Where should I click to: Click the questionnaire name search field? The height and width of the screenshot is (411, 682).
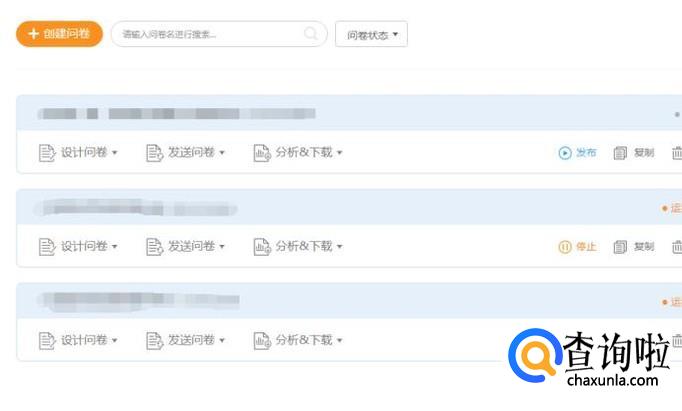point(210,34)
